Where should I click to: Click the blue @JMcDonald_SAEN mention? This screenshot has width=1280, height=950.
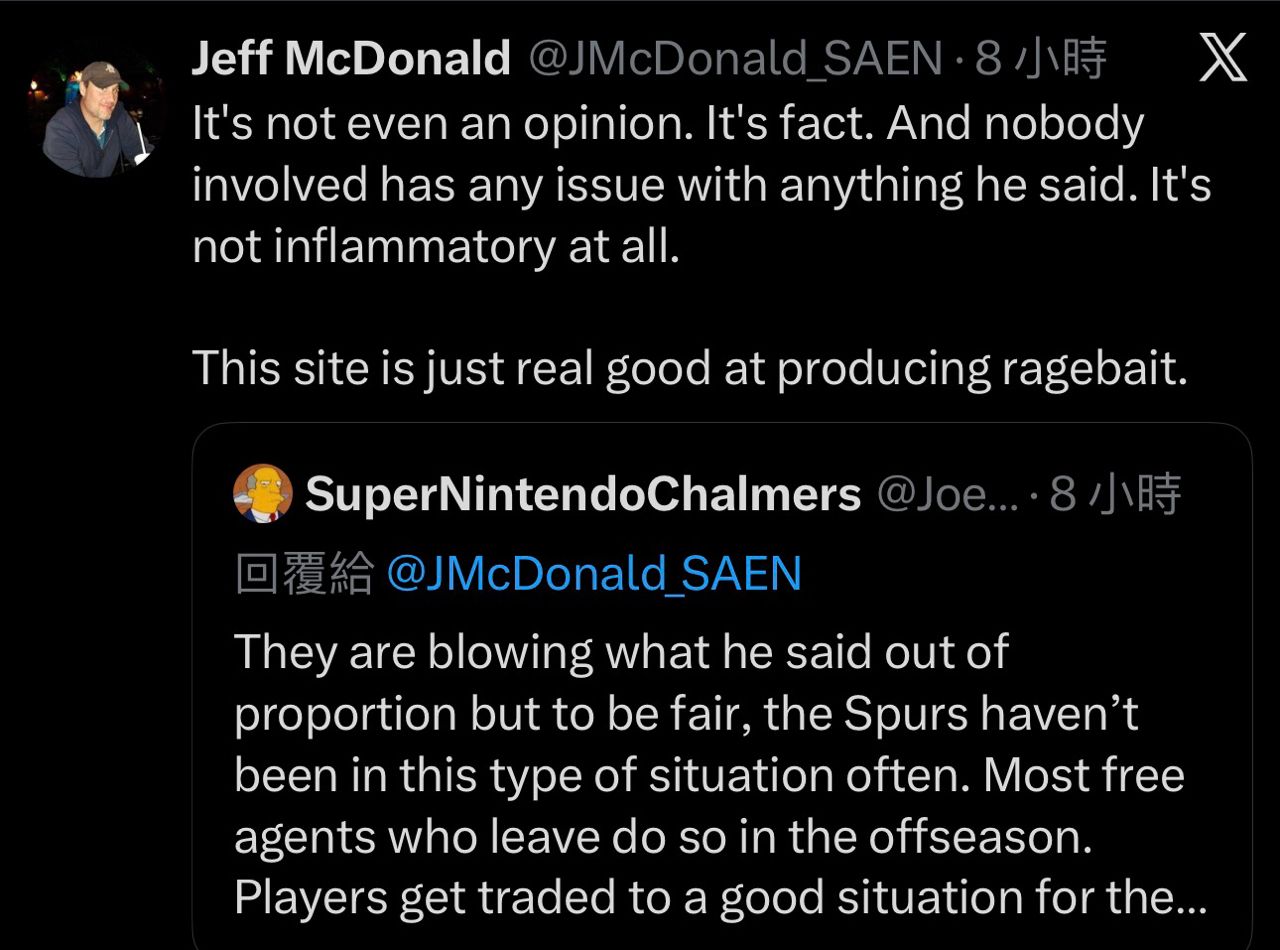click(x=593, y=574)
